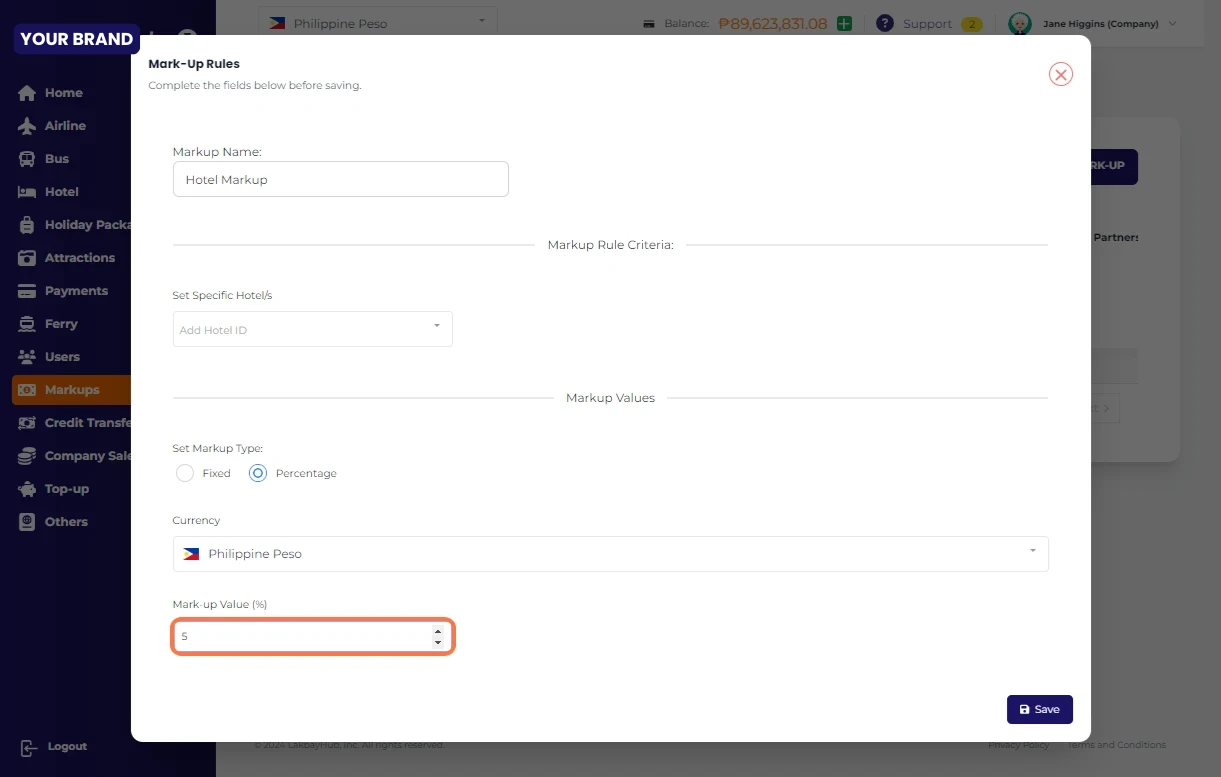This screenshot has width=1221, height=777.
Task: Increase mark-up value with up arrow
Action: click(438, 631)
